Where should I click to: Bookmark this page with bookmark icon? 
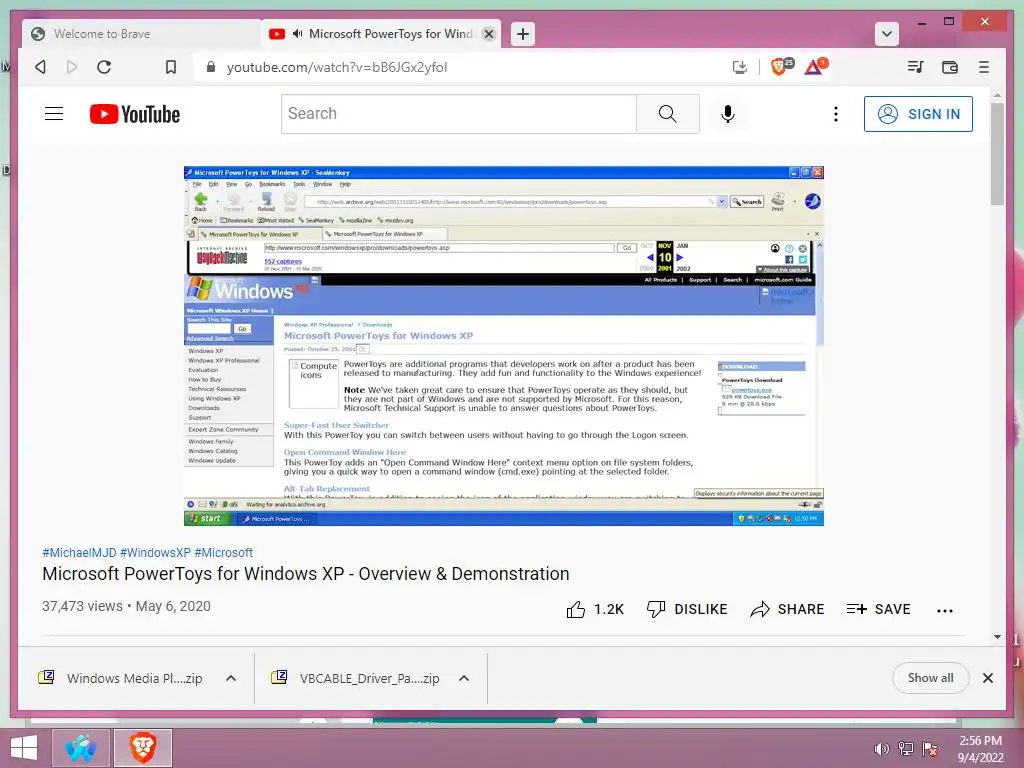[170, 67]
